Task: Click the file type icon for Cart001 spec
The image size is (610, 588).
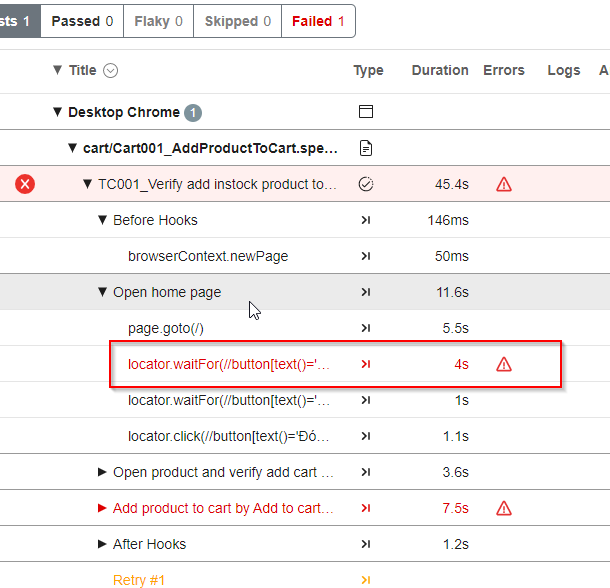Action: coord(366,148)
